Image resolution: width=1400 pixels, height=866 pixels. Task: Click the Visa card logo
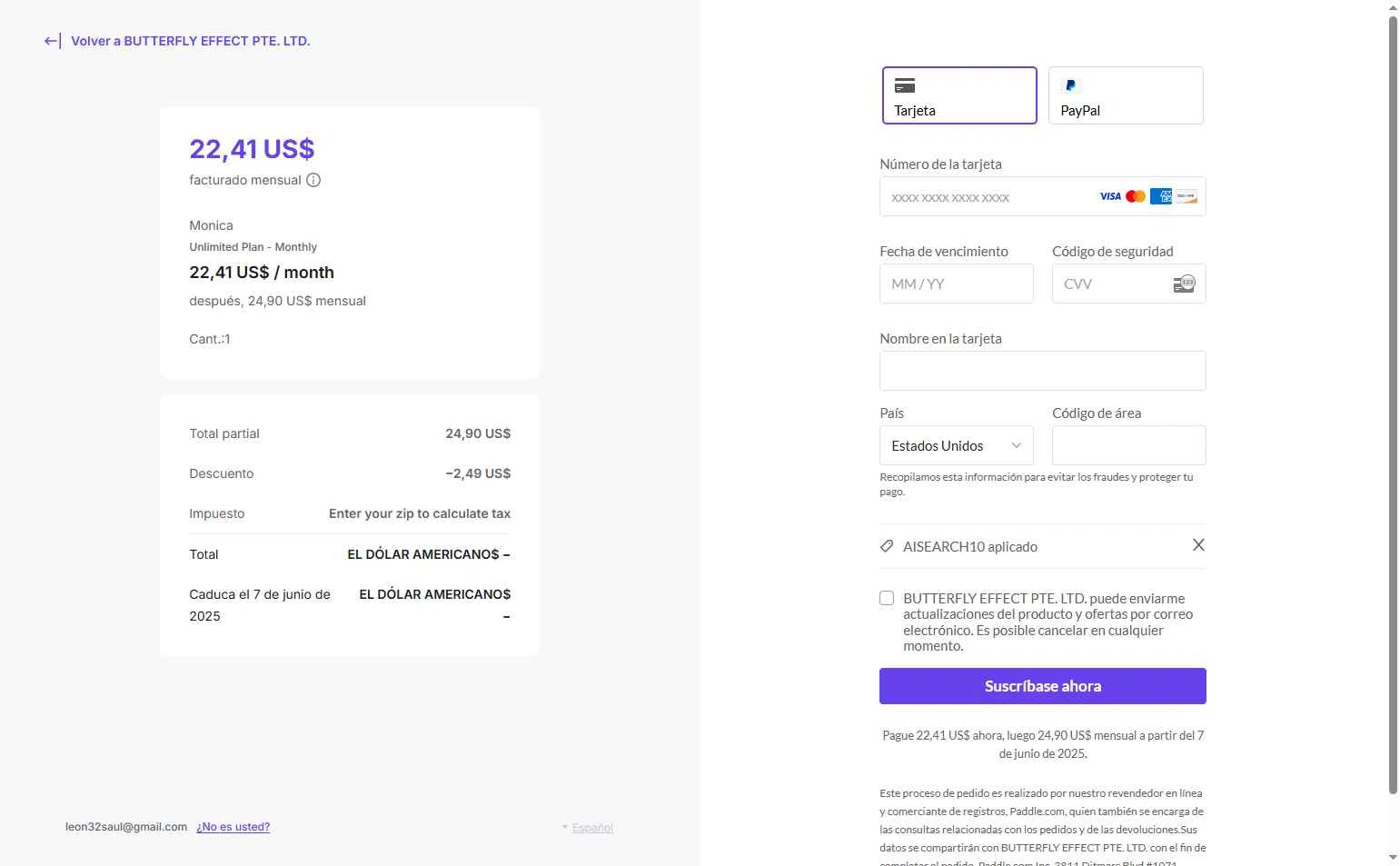(1110, 196)
